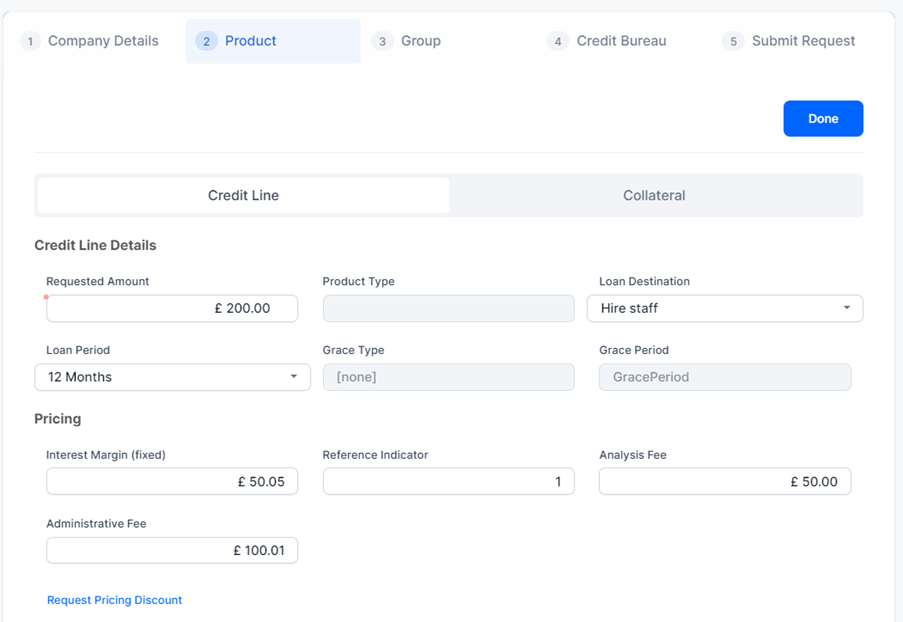Screen dimensions: 903x622
Task: Click the step 3 Group number badge
Action: coord(382,42)
